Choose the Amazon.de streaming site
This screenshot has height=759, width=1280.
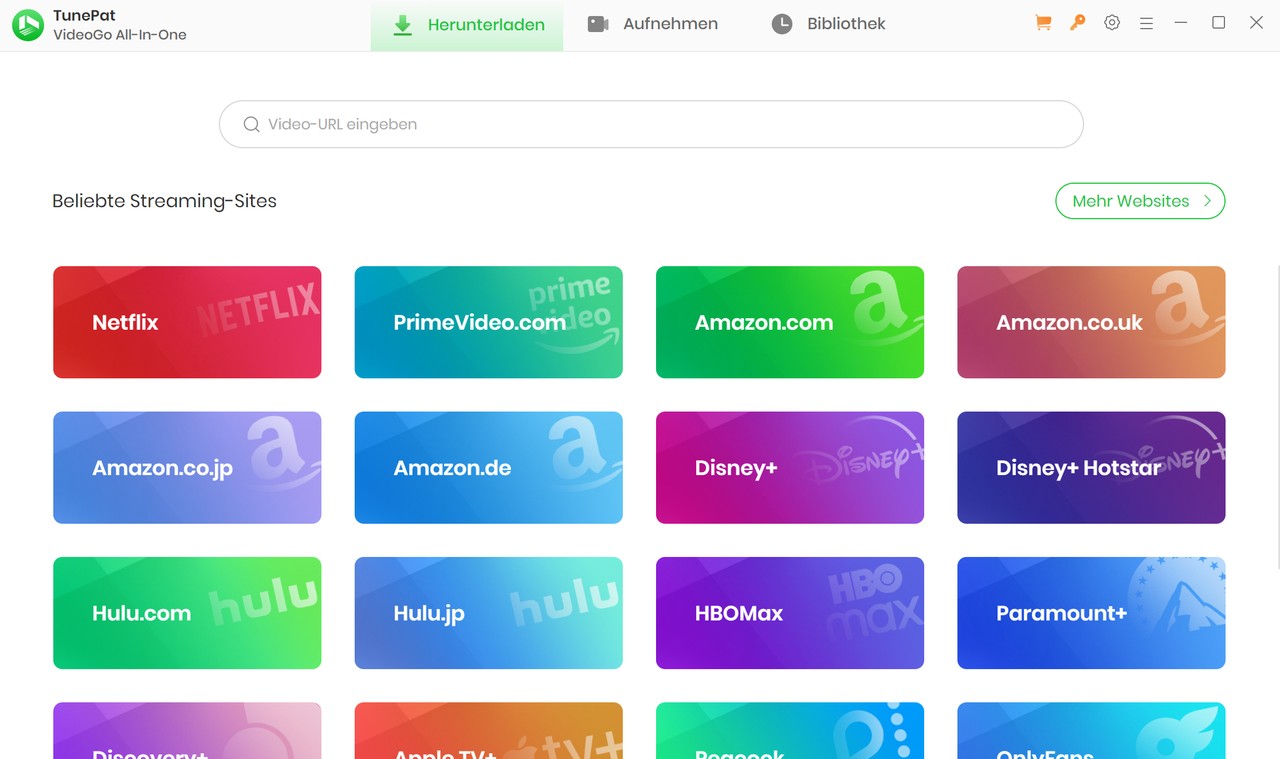tap(488, 468)
